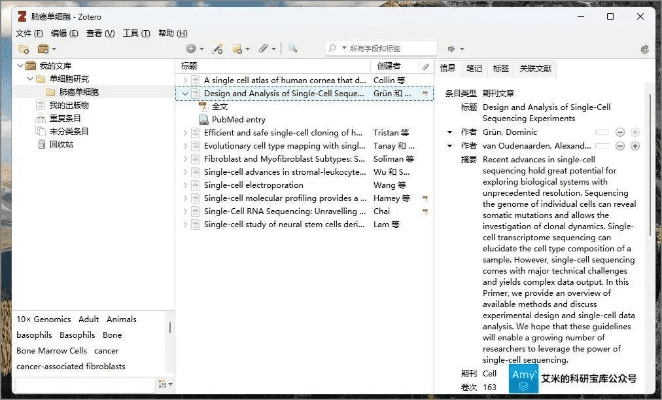Click the minus button beside Grün, Dominic
This screenshot has height=400, width=662.
(x=620, y=132)
